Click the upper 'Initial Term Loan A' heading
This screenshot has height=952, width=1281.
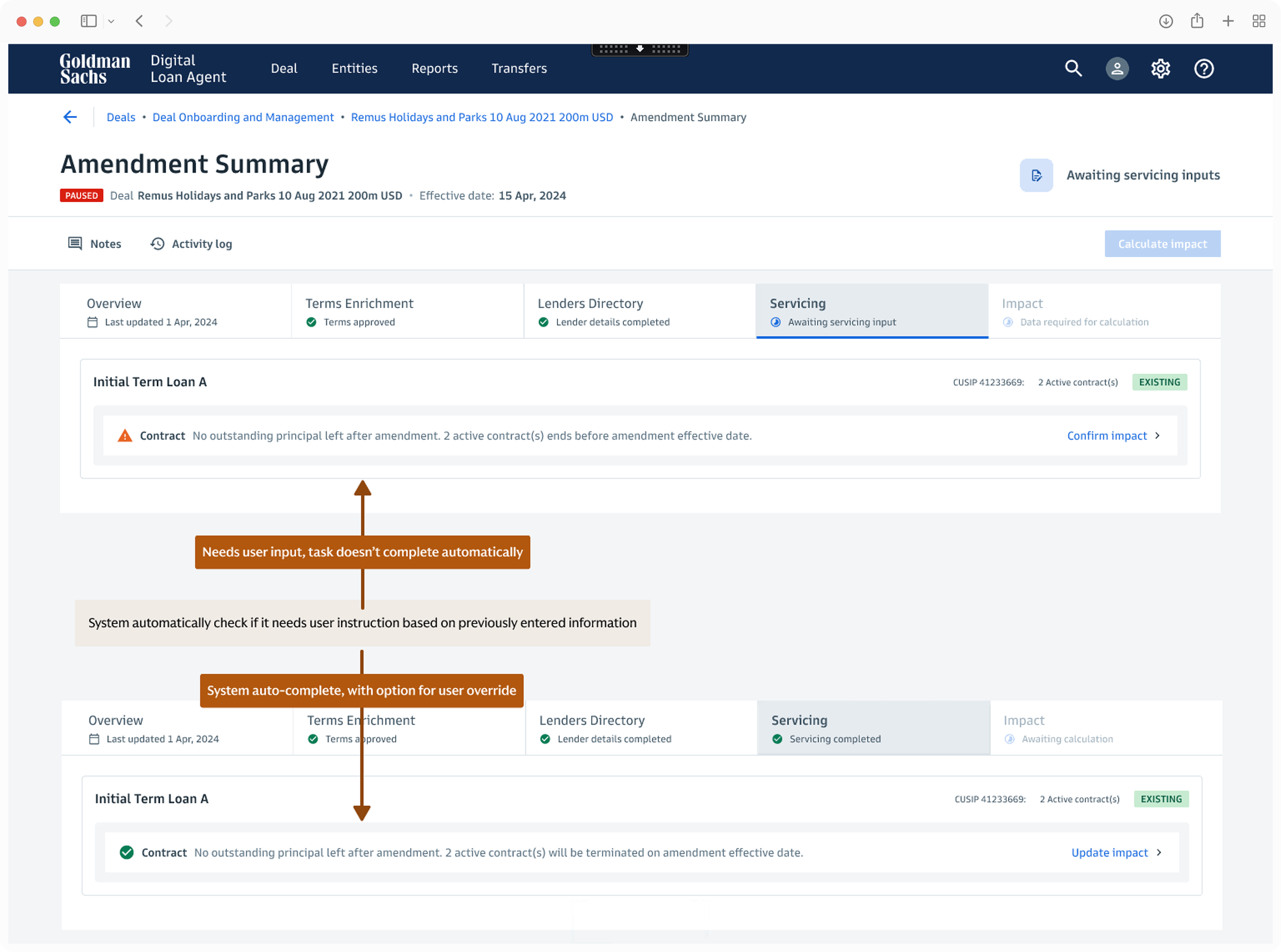coord(150,381)
